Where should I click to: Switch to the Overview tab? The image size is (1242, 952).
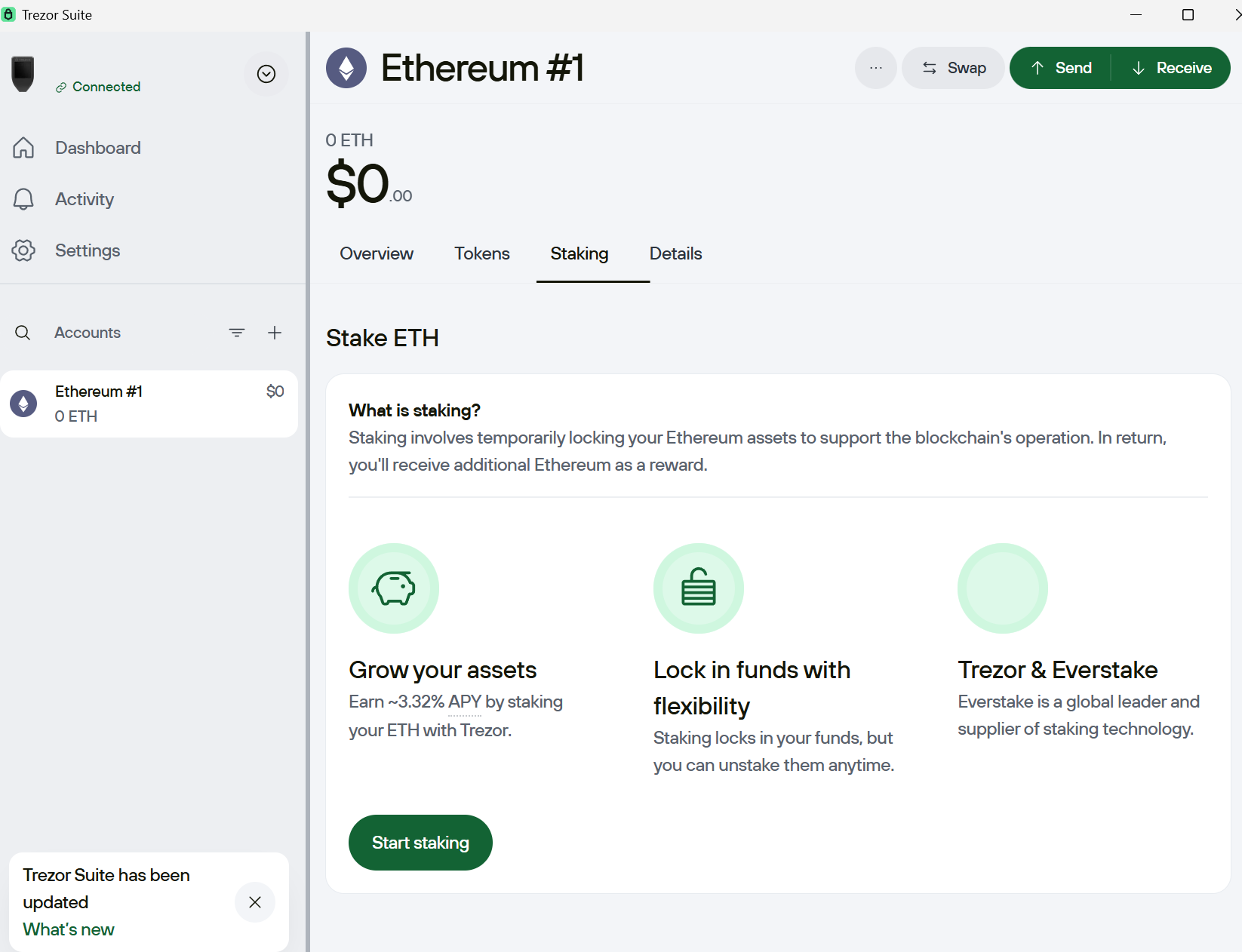pos(377,253)
